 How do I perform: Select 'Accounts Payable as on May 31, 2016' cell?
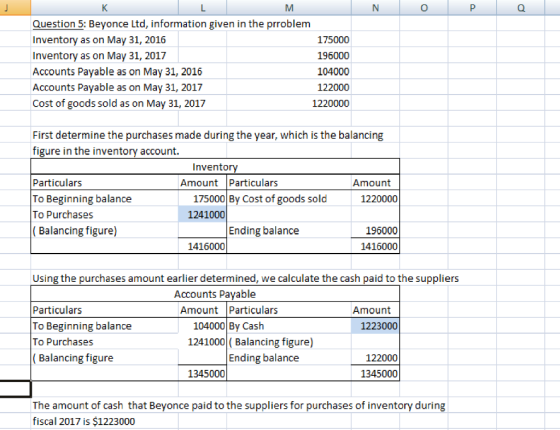pyautogui.click(x=117, y=72)
